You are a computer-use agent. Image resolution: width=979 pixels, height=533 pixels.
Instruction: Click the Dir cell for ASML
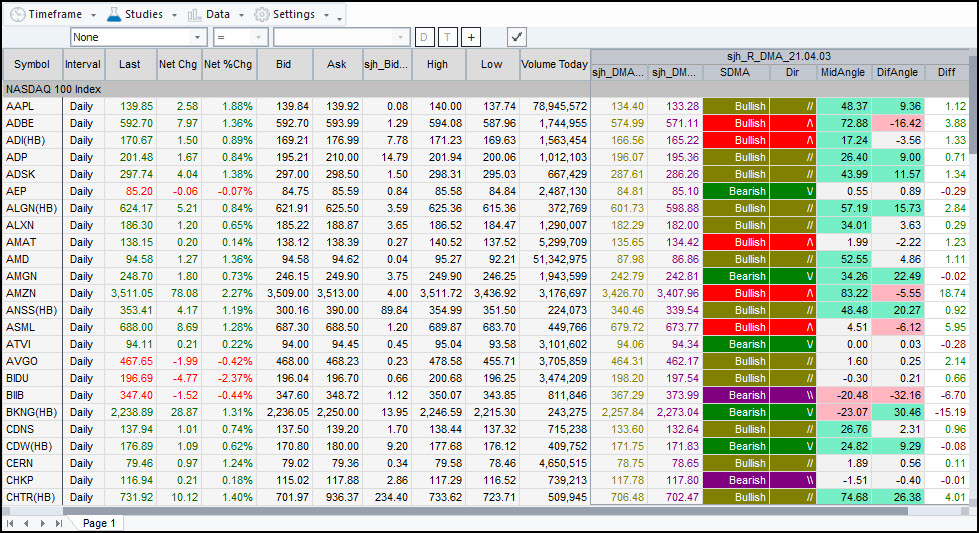point(793,327)
